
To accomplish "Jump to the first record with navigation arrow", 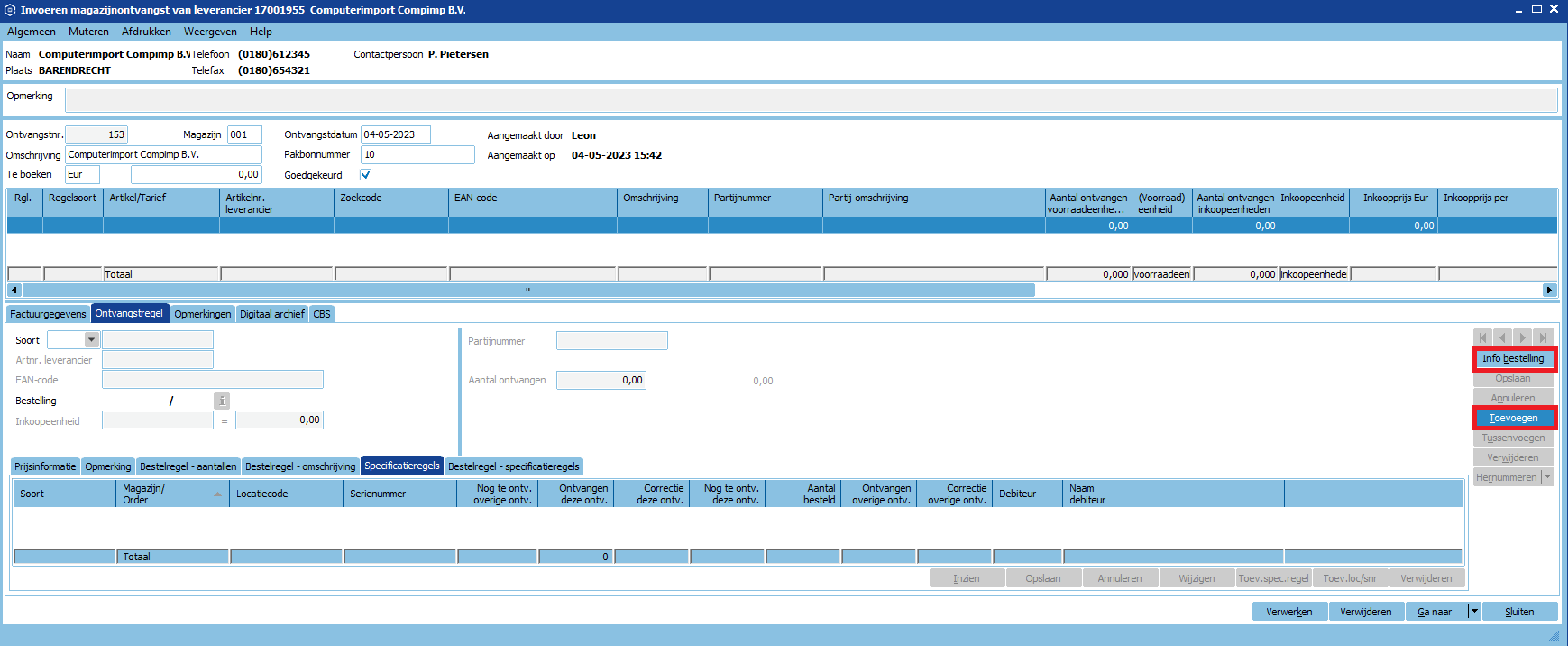I will 1483,337.
